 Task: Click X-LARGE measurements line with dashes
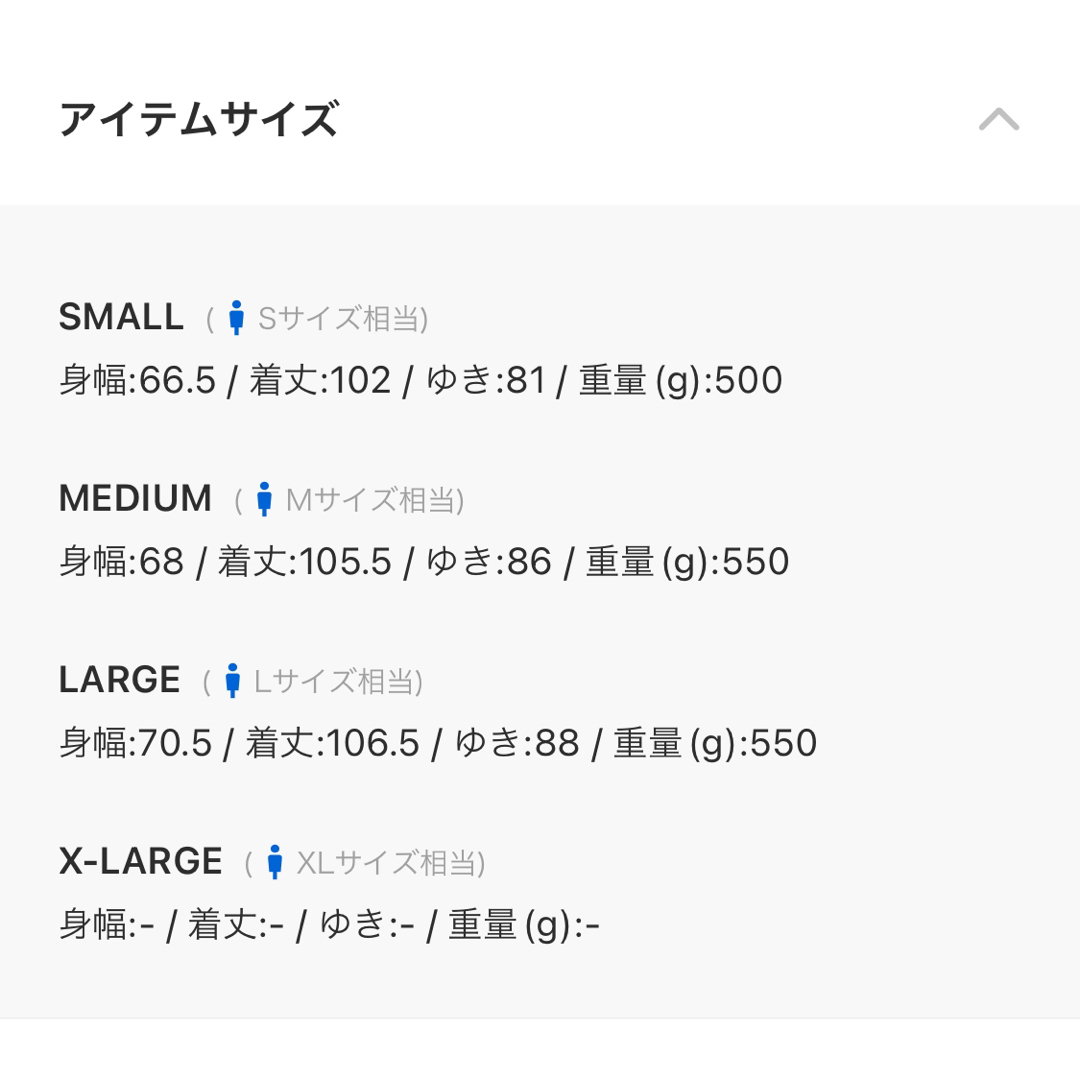click(329, 924)
